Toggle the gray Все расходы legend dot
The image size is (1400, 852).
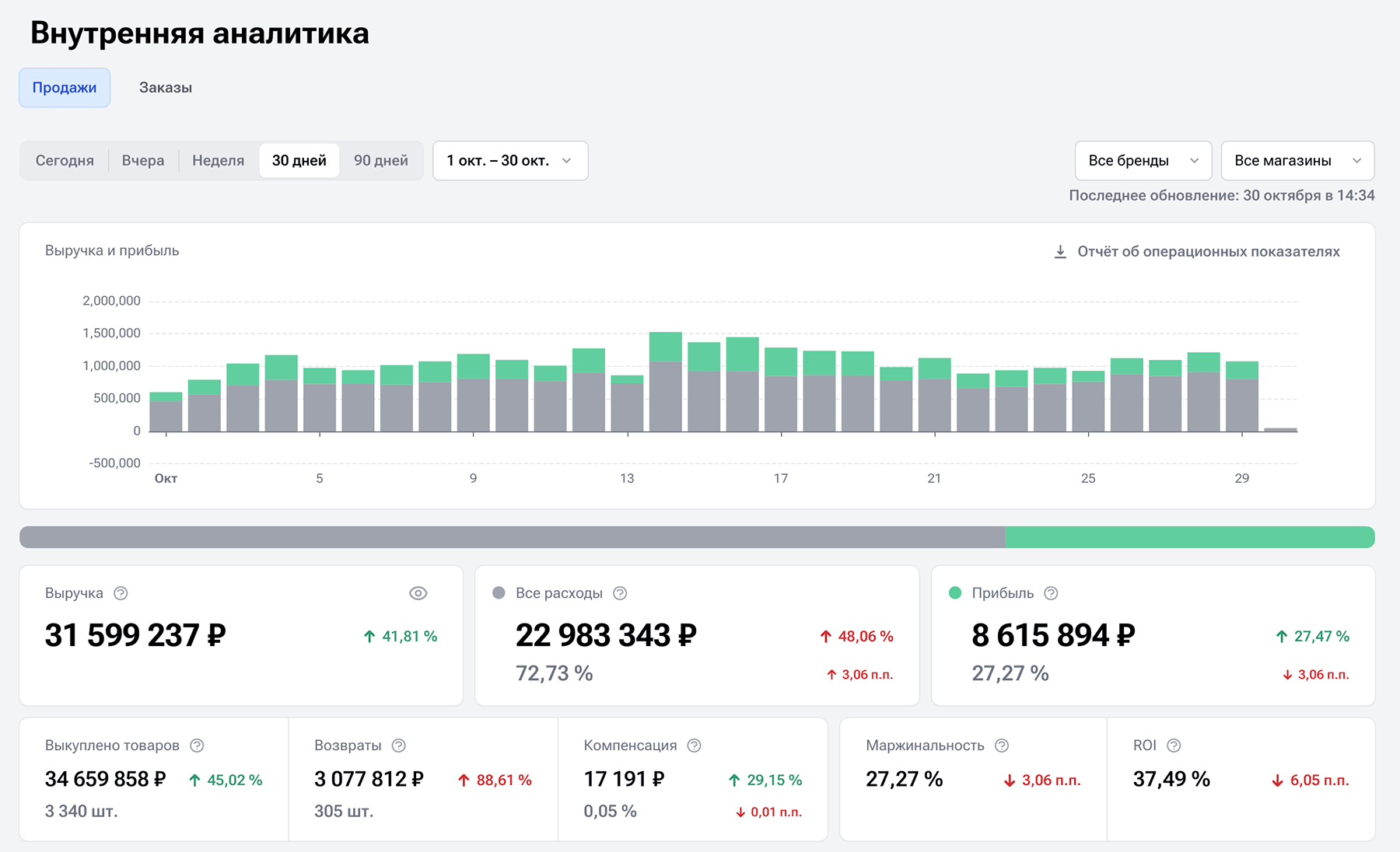coord(499,593)
